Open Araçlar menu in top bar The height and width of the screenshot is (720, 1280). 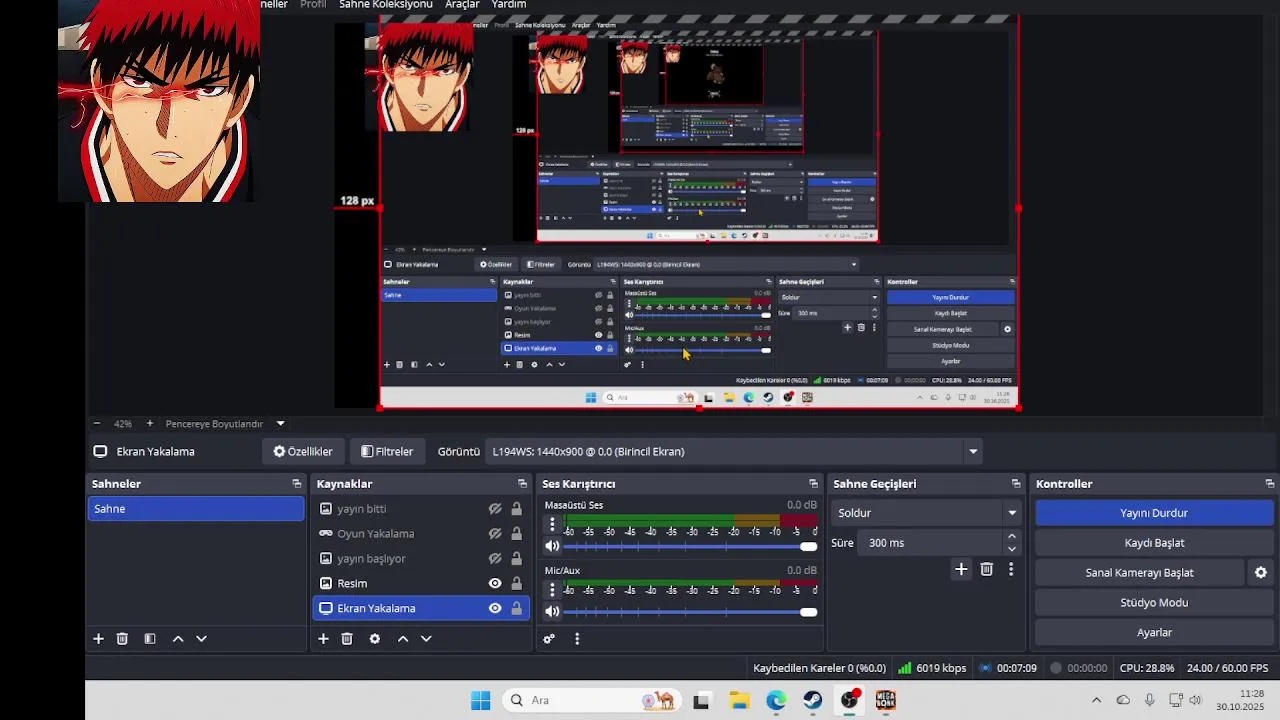tap(462, 5)
